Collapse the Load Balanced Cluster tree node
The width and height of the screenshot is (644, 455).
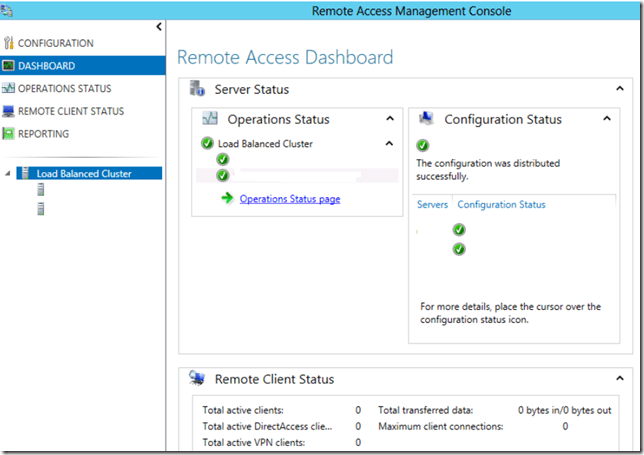(x=8, y=173)
